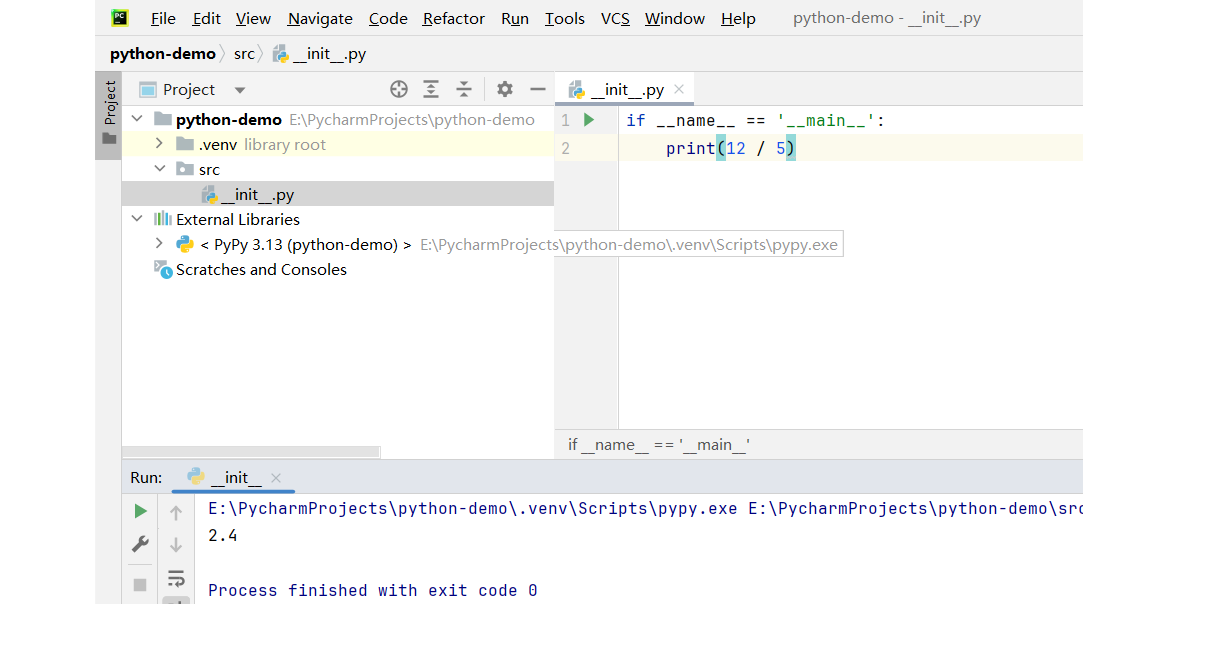Click the stop square icon
The height and width of the screenshot is (663, 1218).
140,584
